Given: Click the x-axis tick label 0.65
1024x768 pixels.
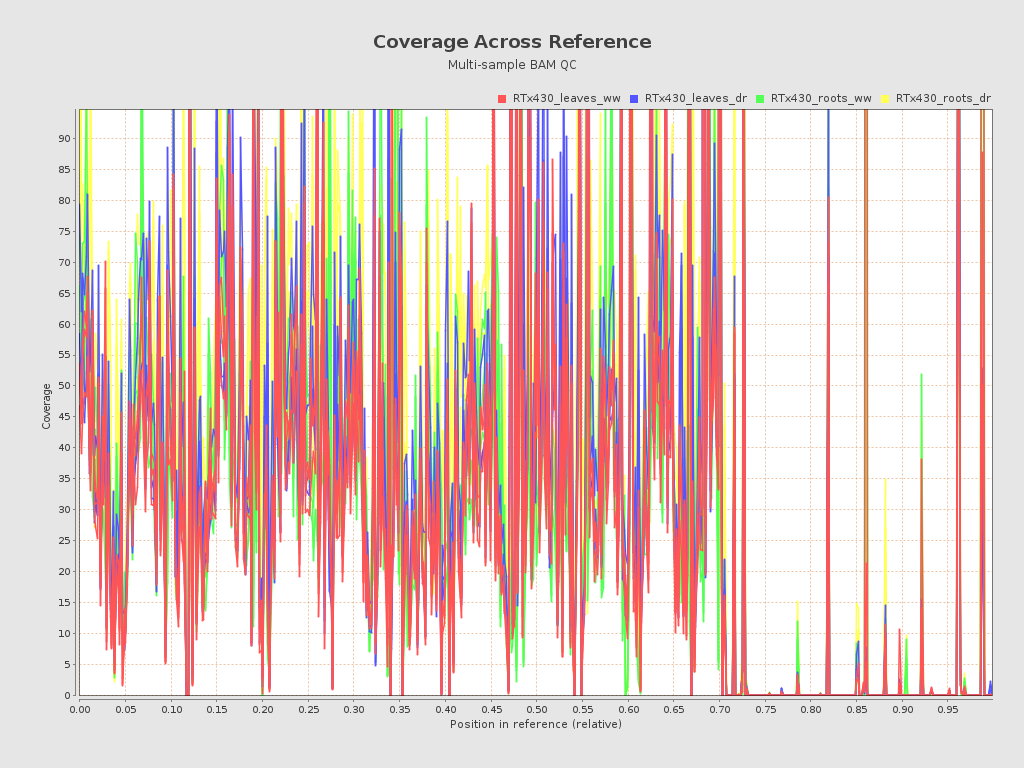Looking at the screenshot, I should tap(674, 710).
